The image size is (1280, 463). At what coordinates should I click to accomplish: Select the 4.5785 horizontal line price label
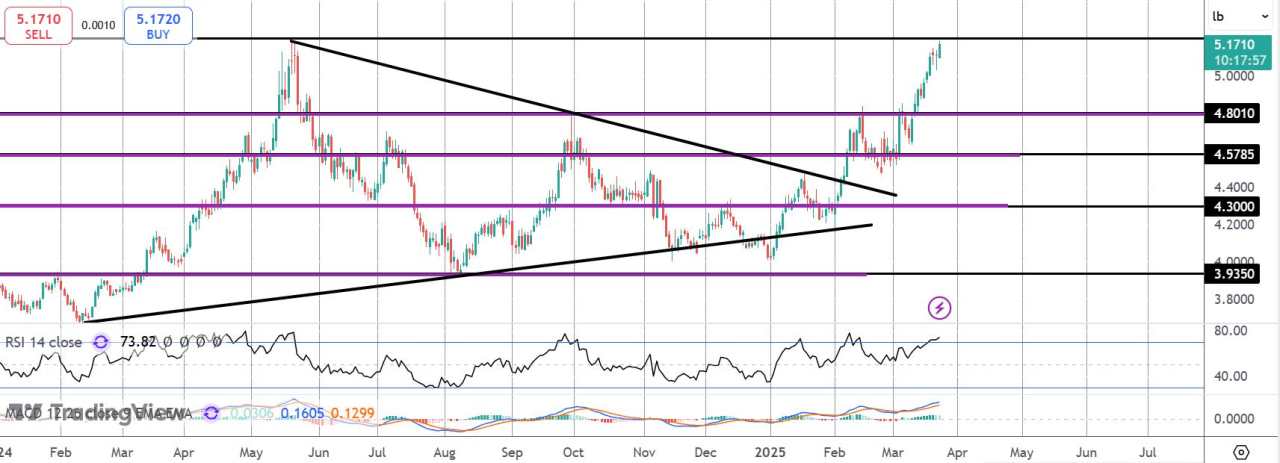[x=1229, y=155]
